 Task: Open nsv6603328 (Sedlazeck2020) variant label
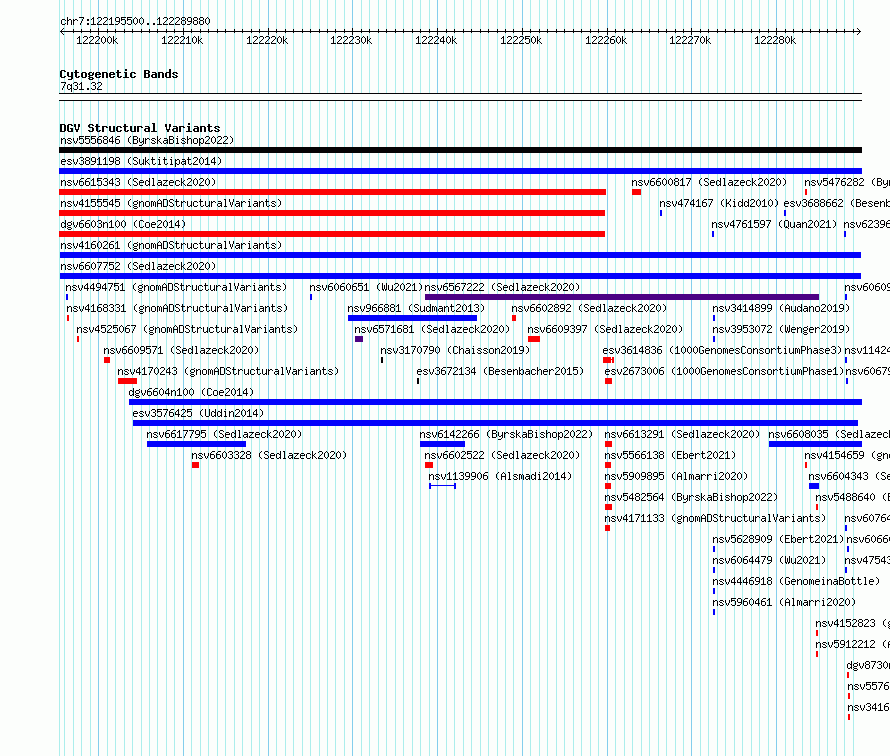pyautogui.click(x=269, y=455)
